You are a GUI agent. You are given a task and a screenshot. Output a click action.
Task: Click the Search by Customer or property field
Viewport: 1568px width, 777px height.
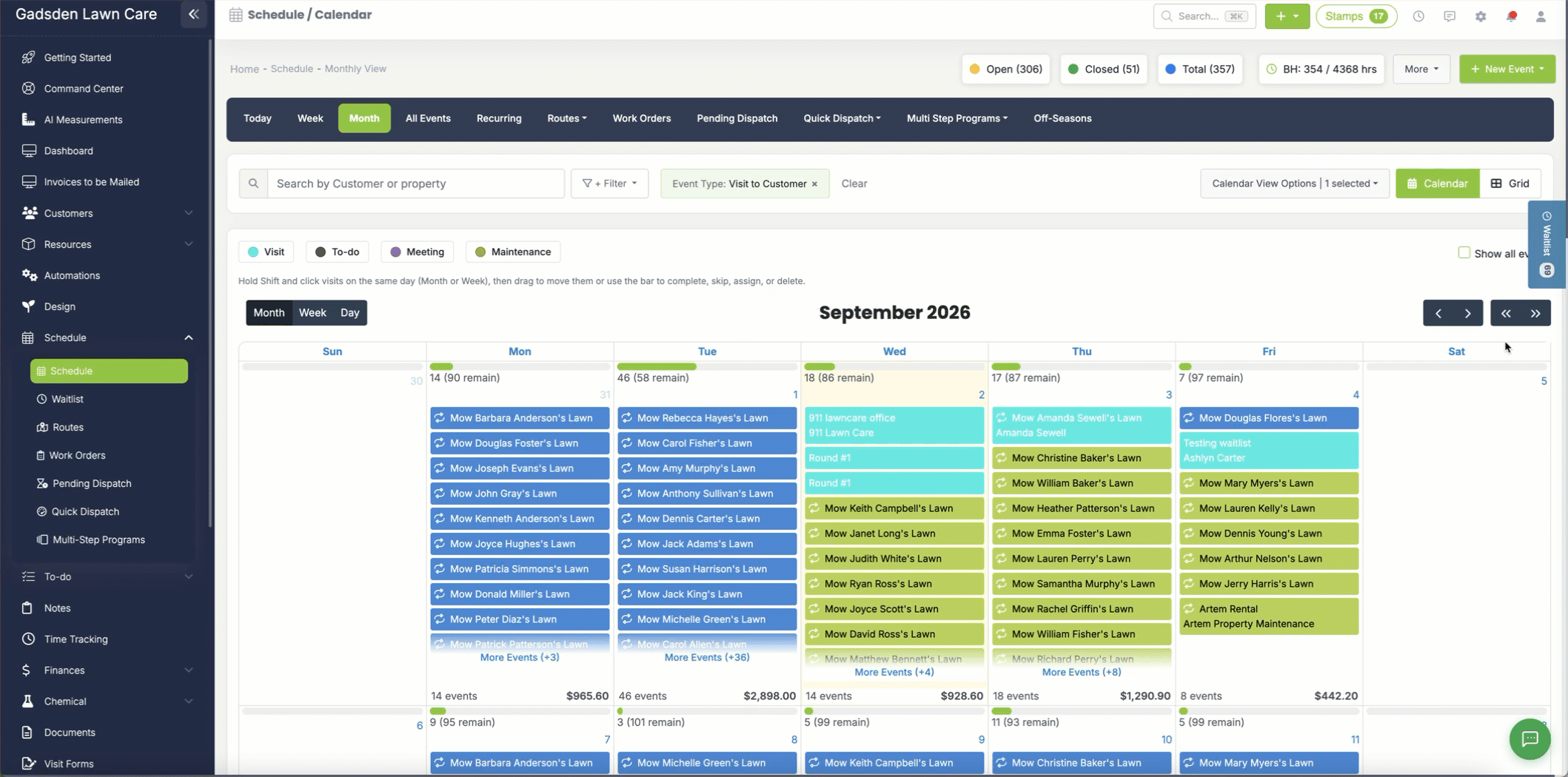point(416,184)
